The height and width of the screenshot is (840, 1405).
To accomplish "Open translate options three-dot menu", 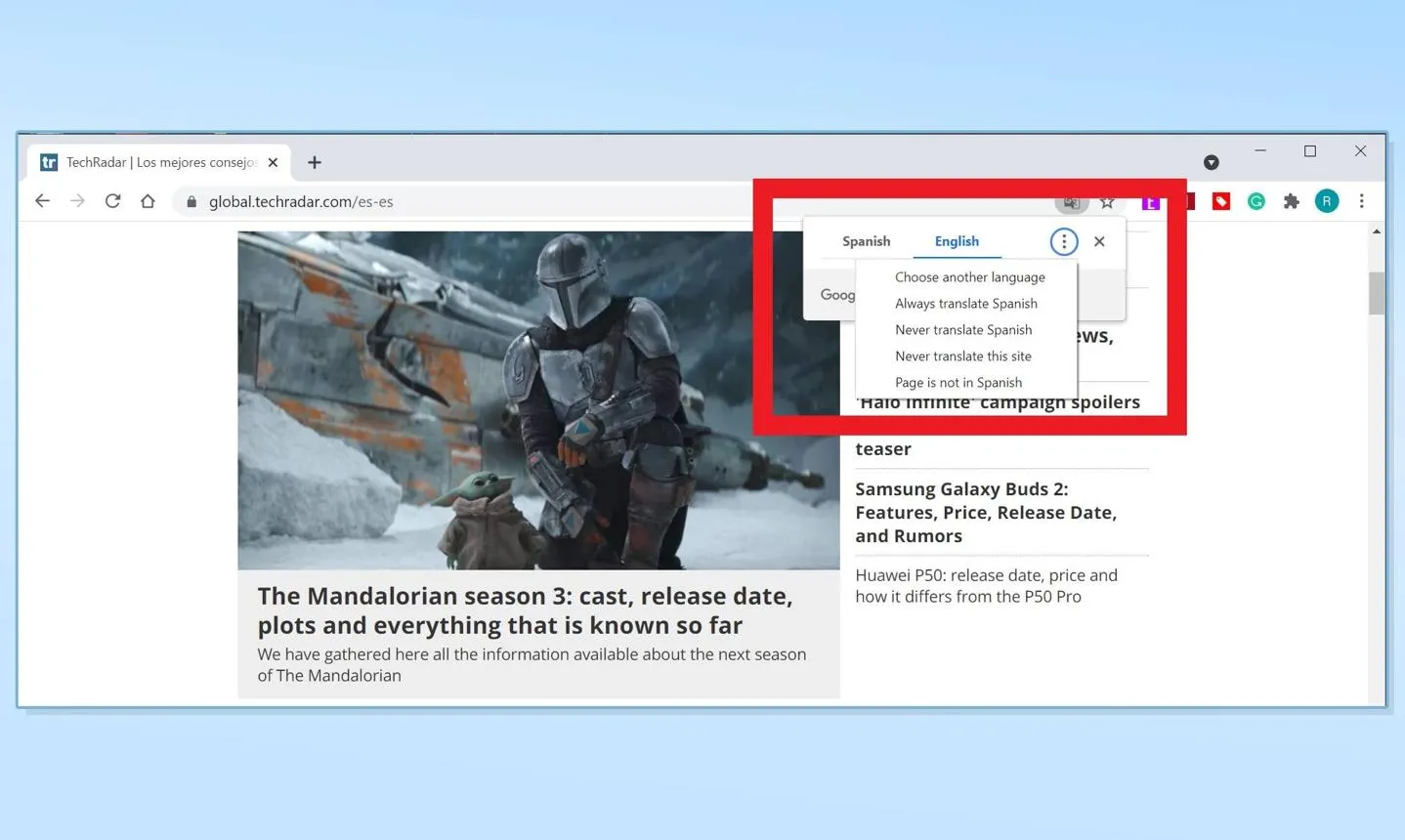I will point(1064,241).
